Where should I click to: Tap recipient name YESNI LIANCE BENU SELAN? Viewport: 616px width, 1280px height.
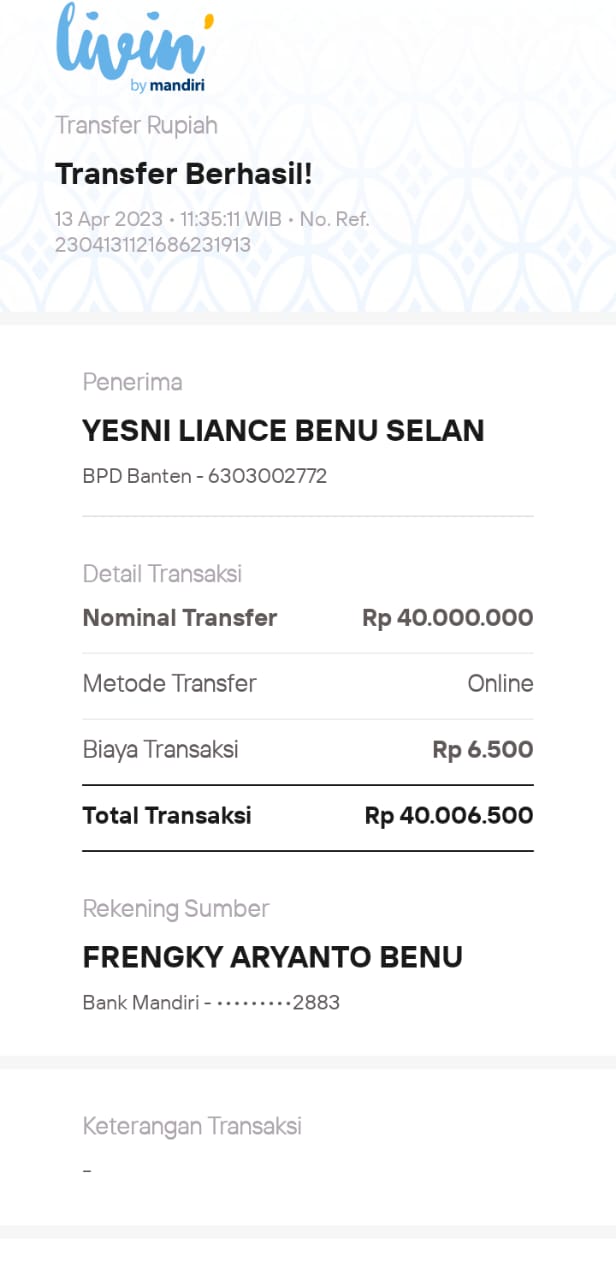coord(283,431)
